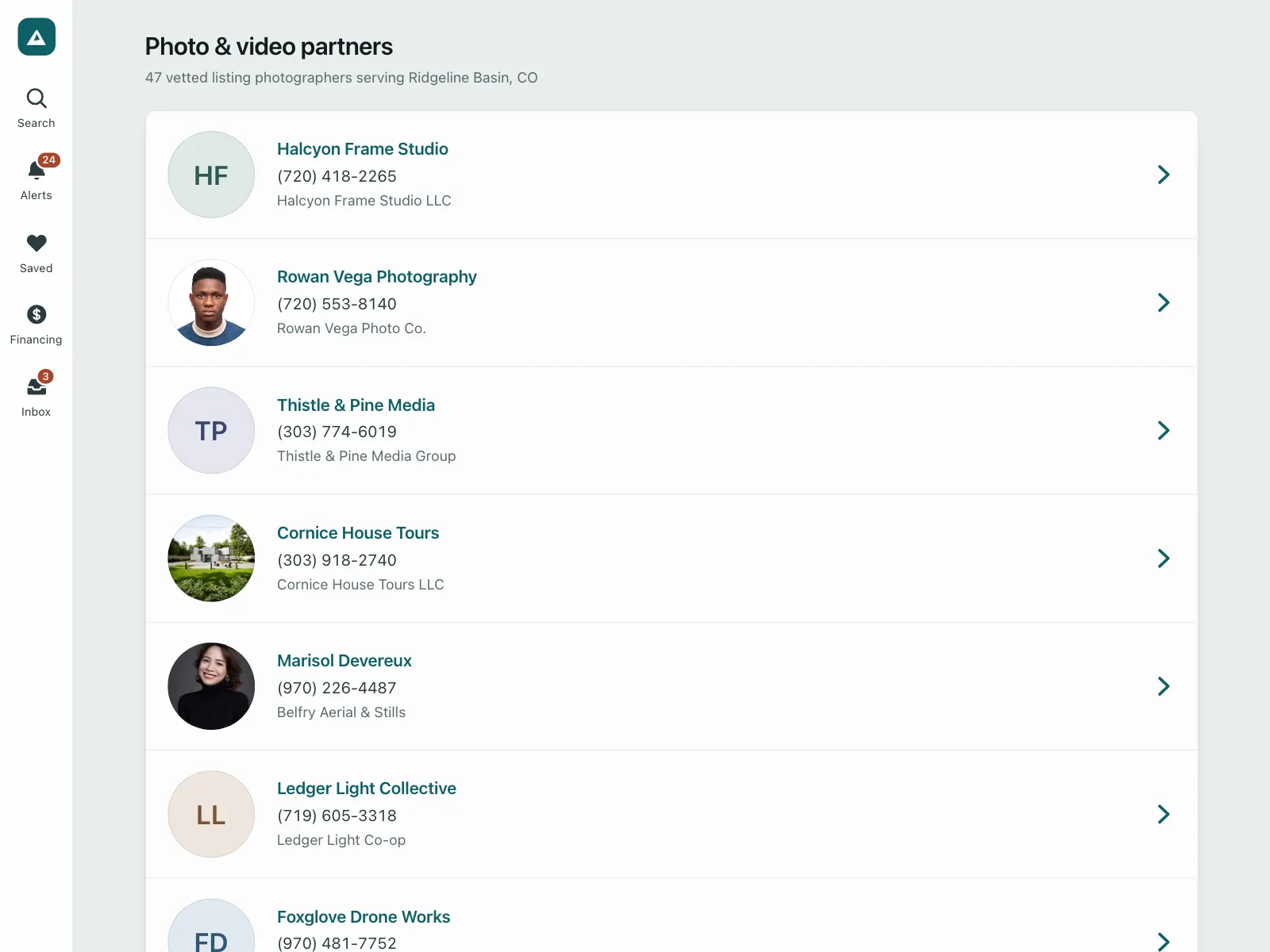1270x952 pixels.
Task: Click the app logo at top left
Action: [x=37, y=36]
